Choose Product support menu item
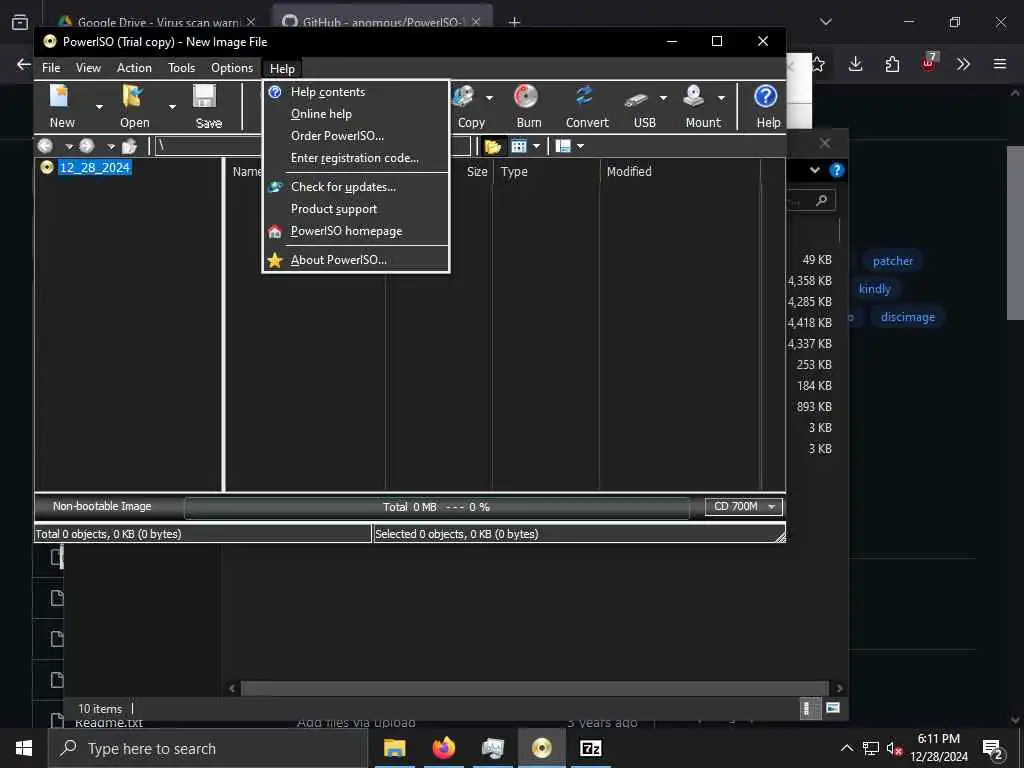Screen dimensions: 1024x768 coord(356,209)
